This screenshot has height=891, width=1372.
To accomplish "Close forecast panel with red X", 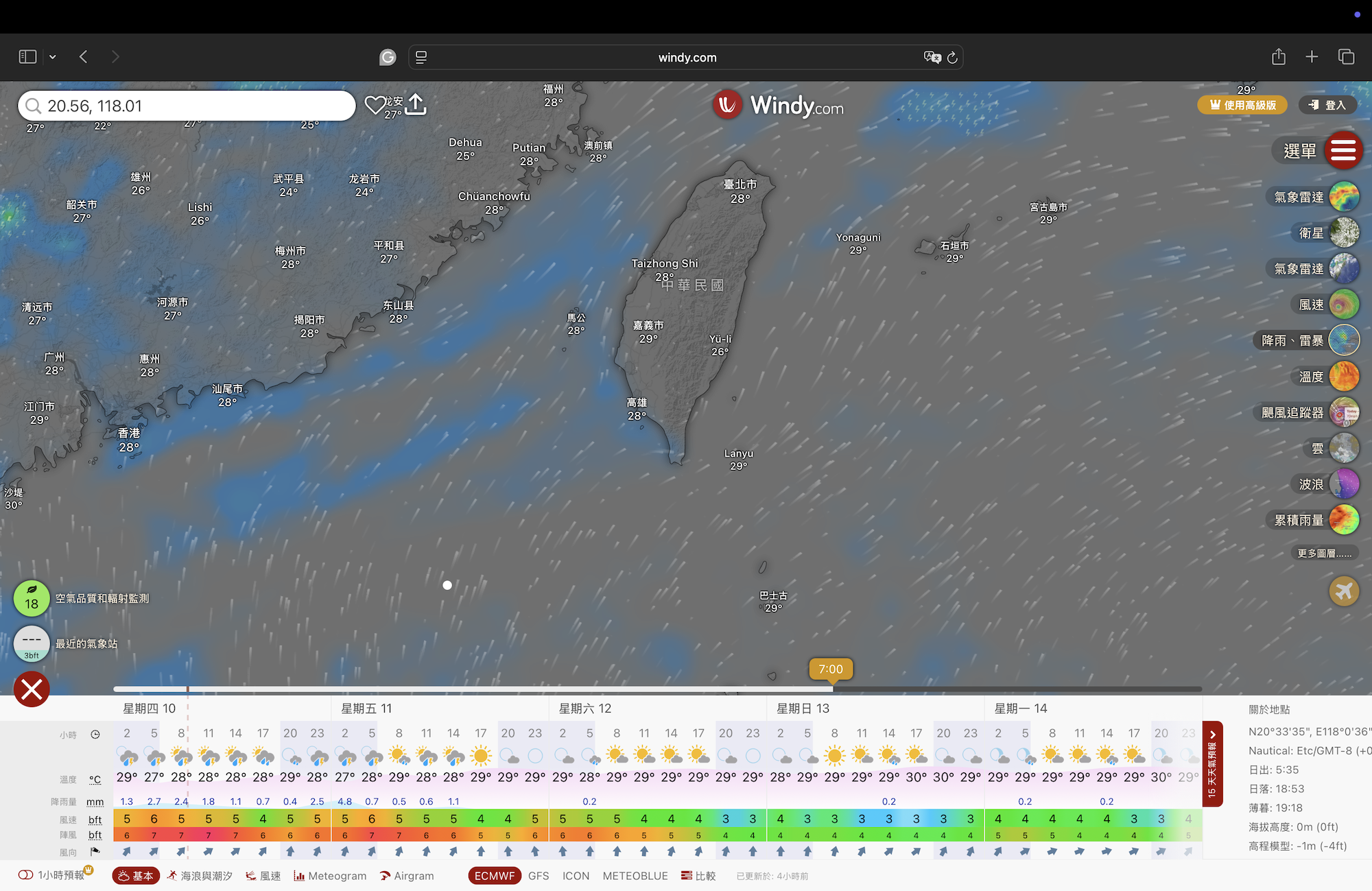I will coord(32,689).
